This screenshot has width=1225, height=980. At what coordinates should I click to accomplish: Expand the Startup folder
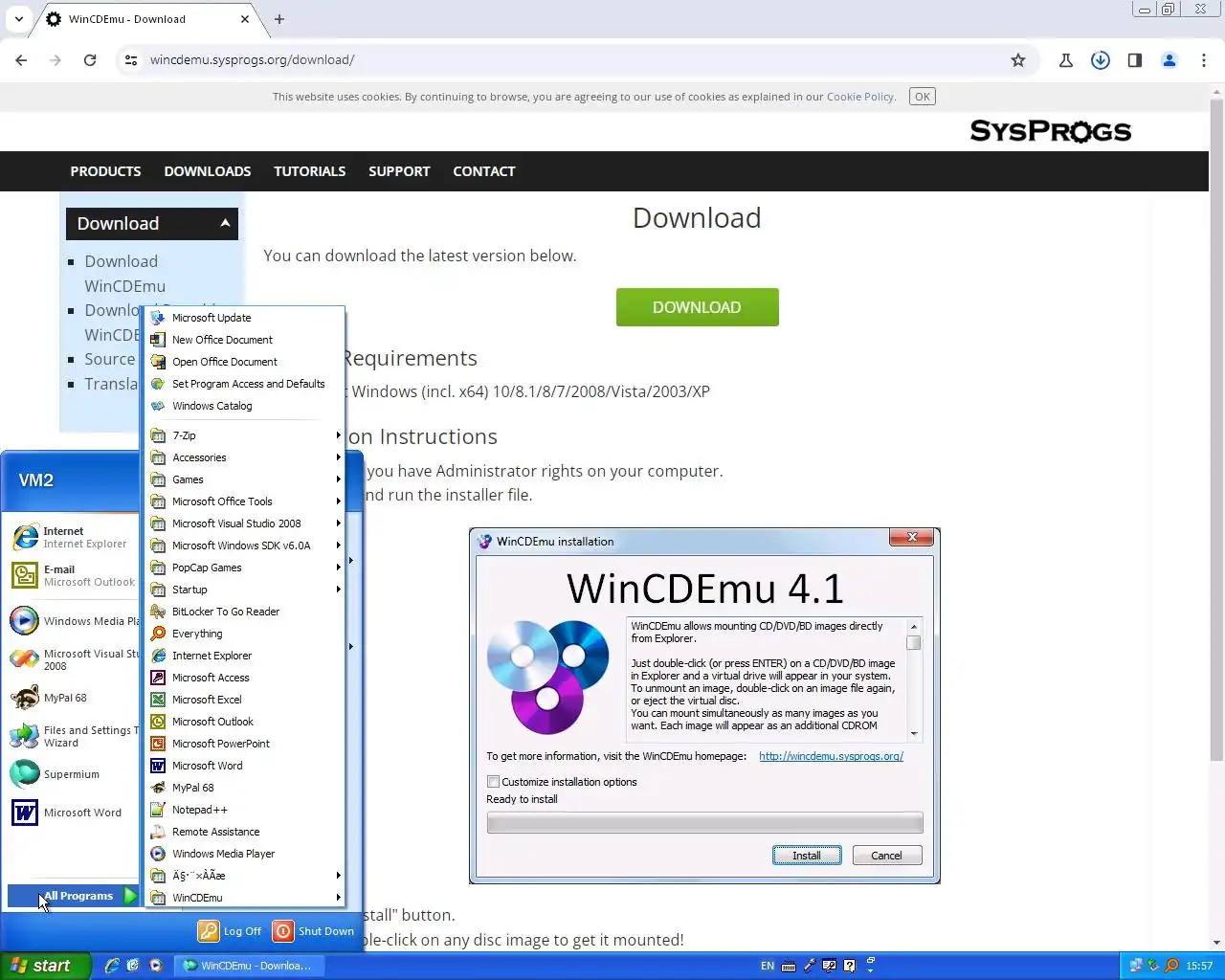point(244,590)
